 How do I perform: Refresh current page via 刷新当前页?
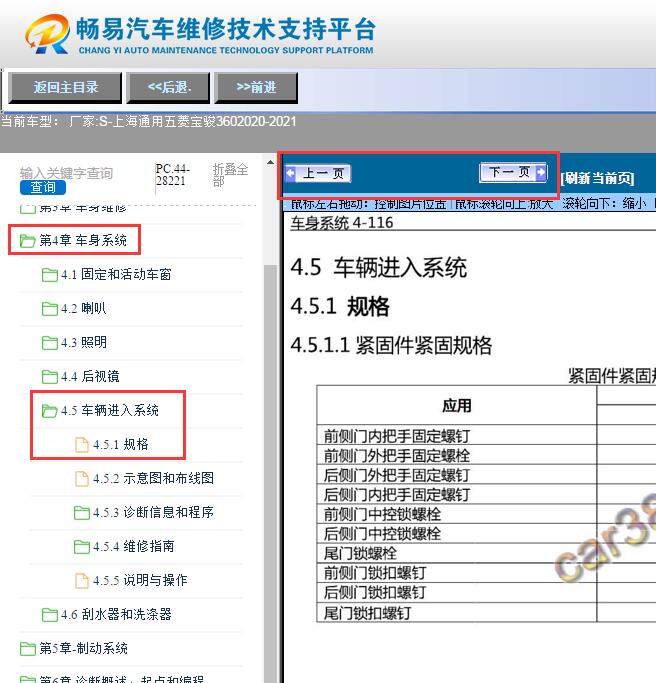point(597,178)
